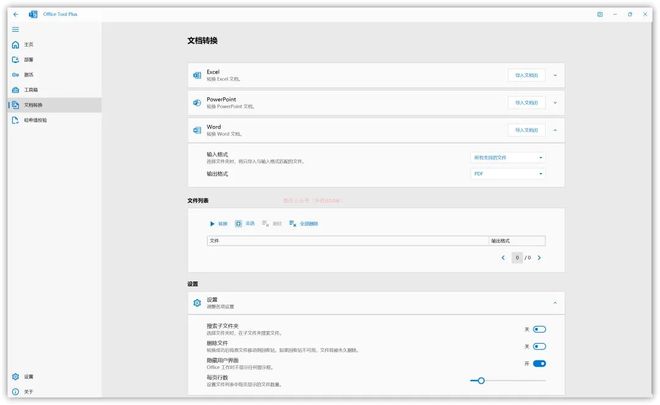Screen dimensions: 660x405
Task: Click the 每页行数 rows-per-page slider
Action: [508, 381]
